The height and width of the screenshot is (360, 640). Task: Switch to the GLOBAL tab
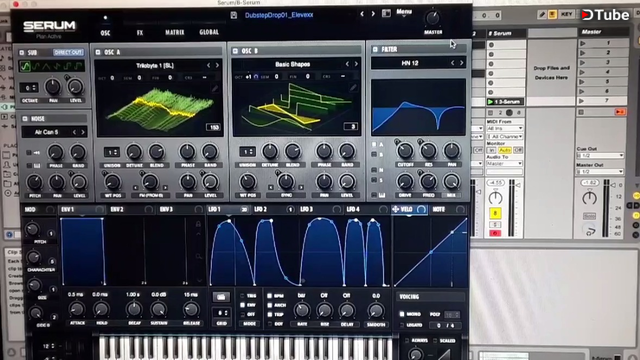[209, 32]
